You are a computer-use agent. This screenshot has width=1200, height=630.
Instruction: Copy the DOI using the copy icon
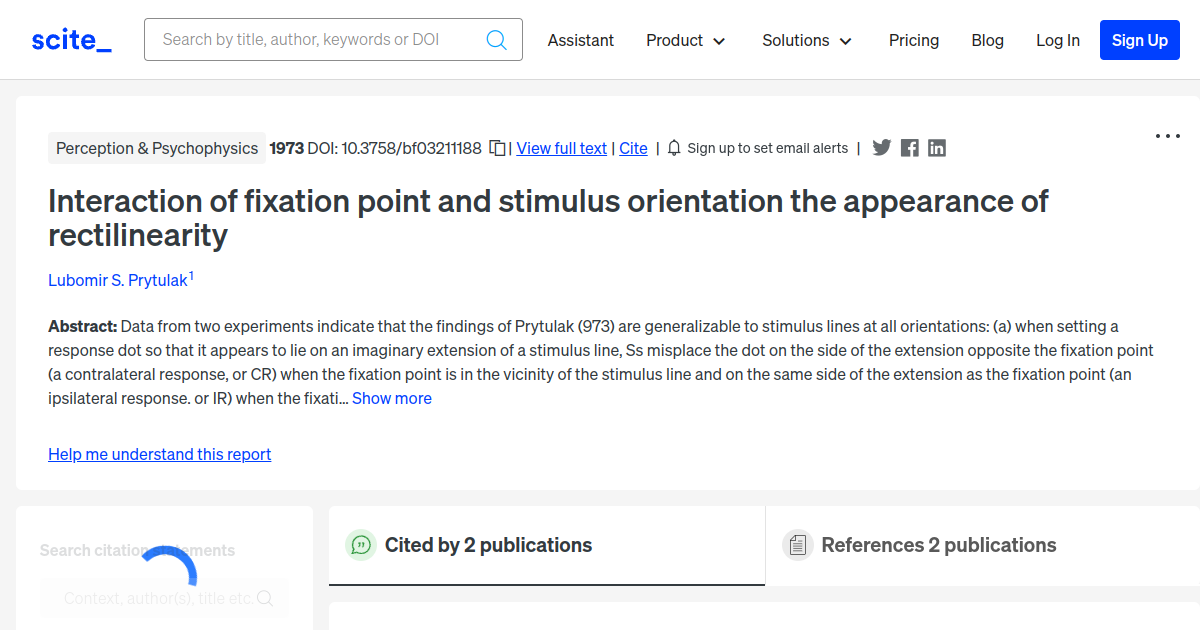point(497,146)
